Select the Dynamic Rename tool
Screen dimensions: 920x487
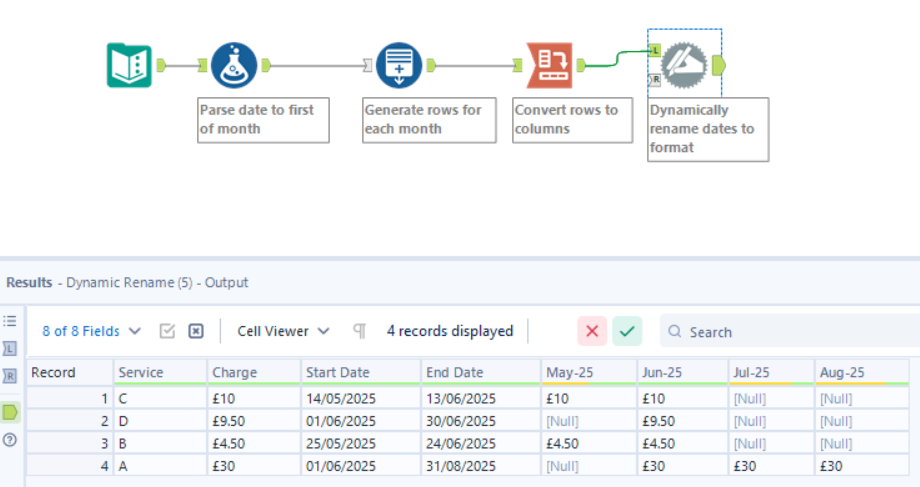coord(684,65)
